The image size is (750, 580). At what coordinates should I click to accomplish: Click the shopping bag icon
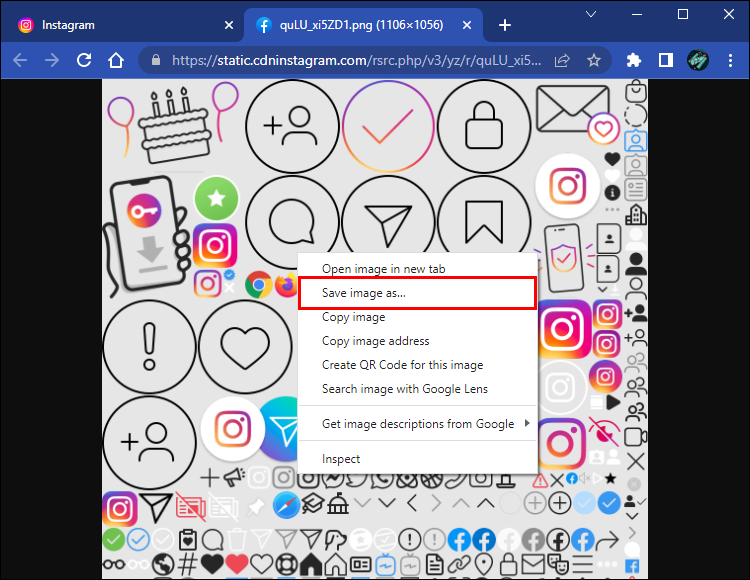tap(636, 91)
